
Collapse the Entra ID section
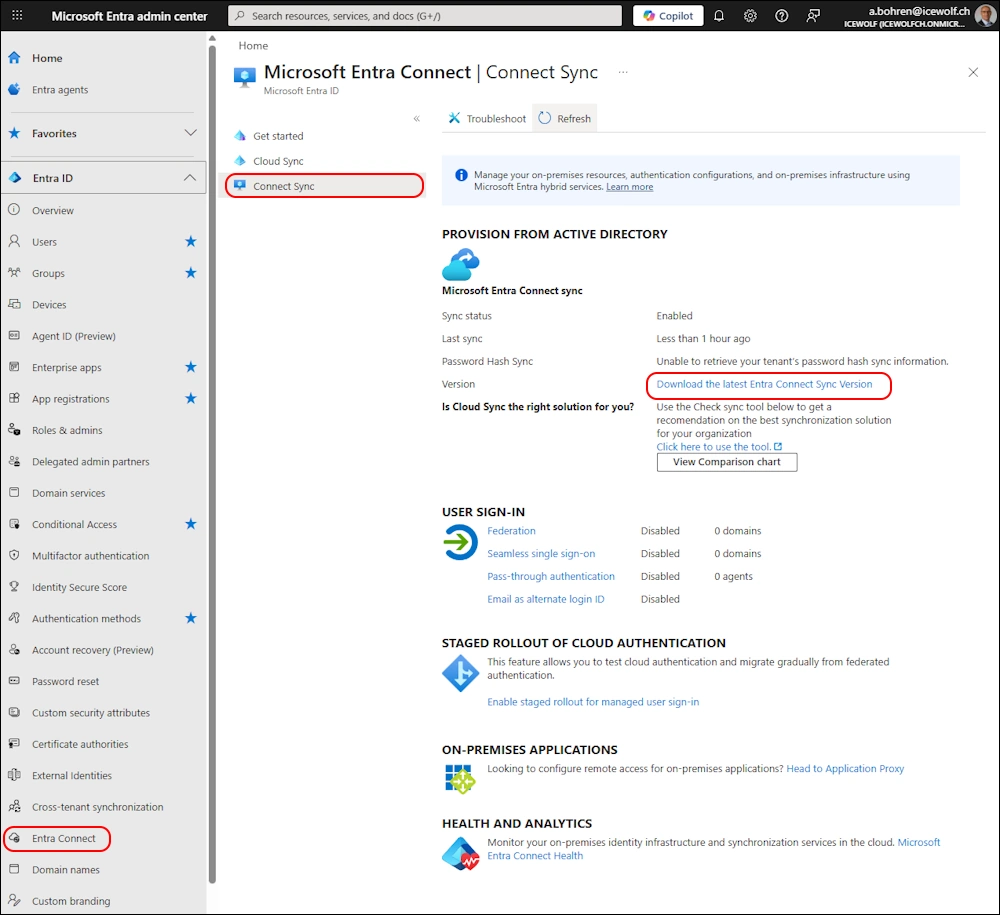point(190,178)
